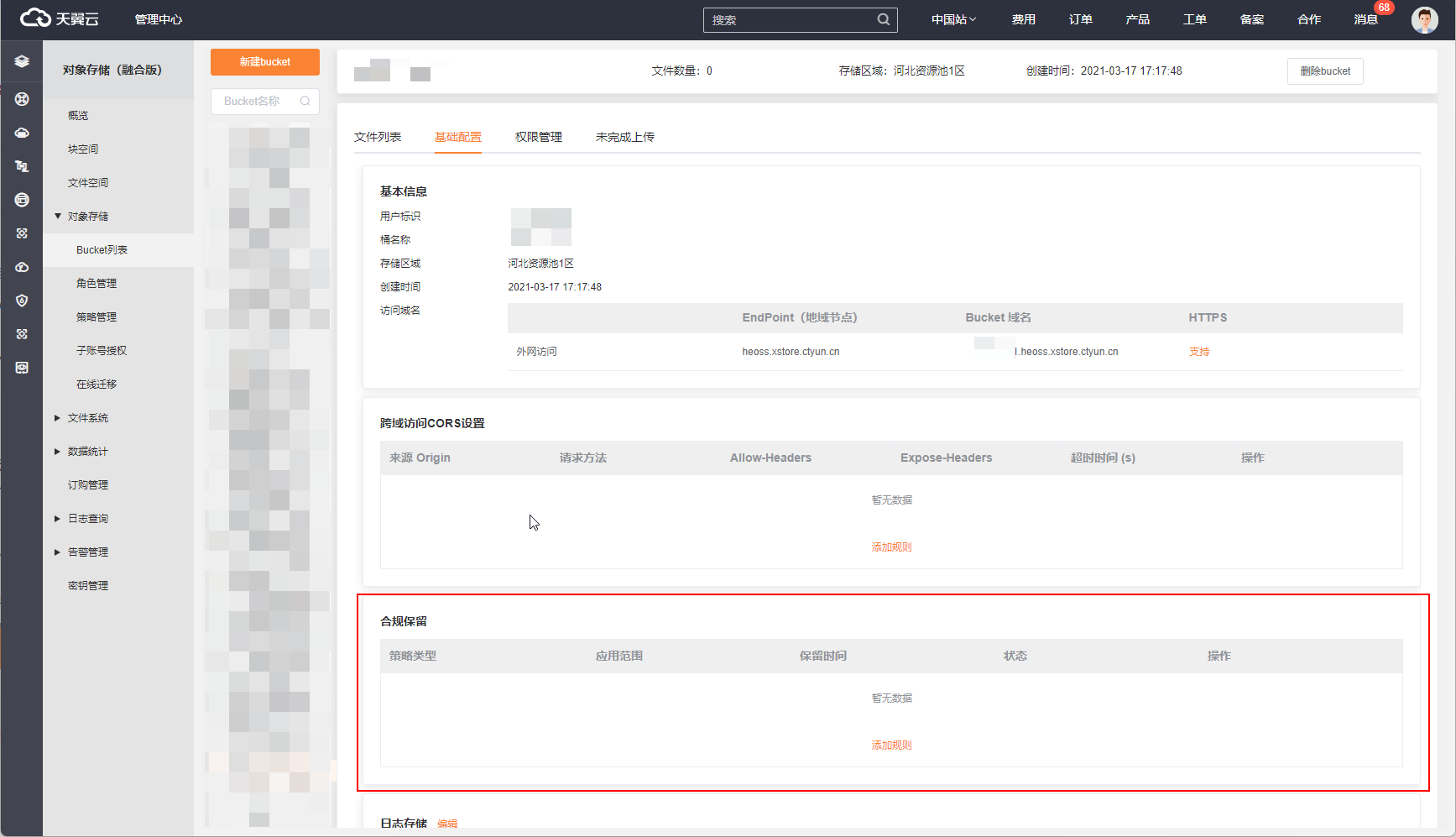Viewport: 1456px width, 837px height.
Task: Open the 工单 top menu
Action: (1195, 19)
